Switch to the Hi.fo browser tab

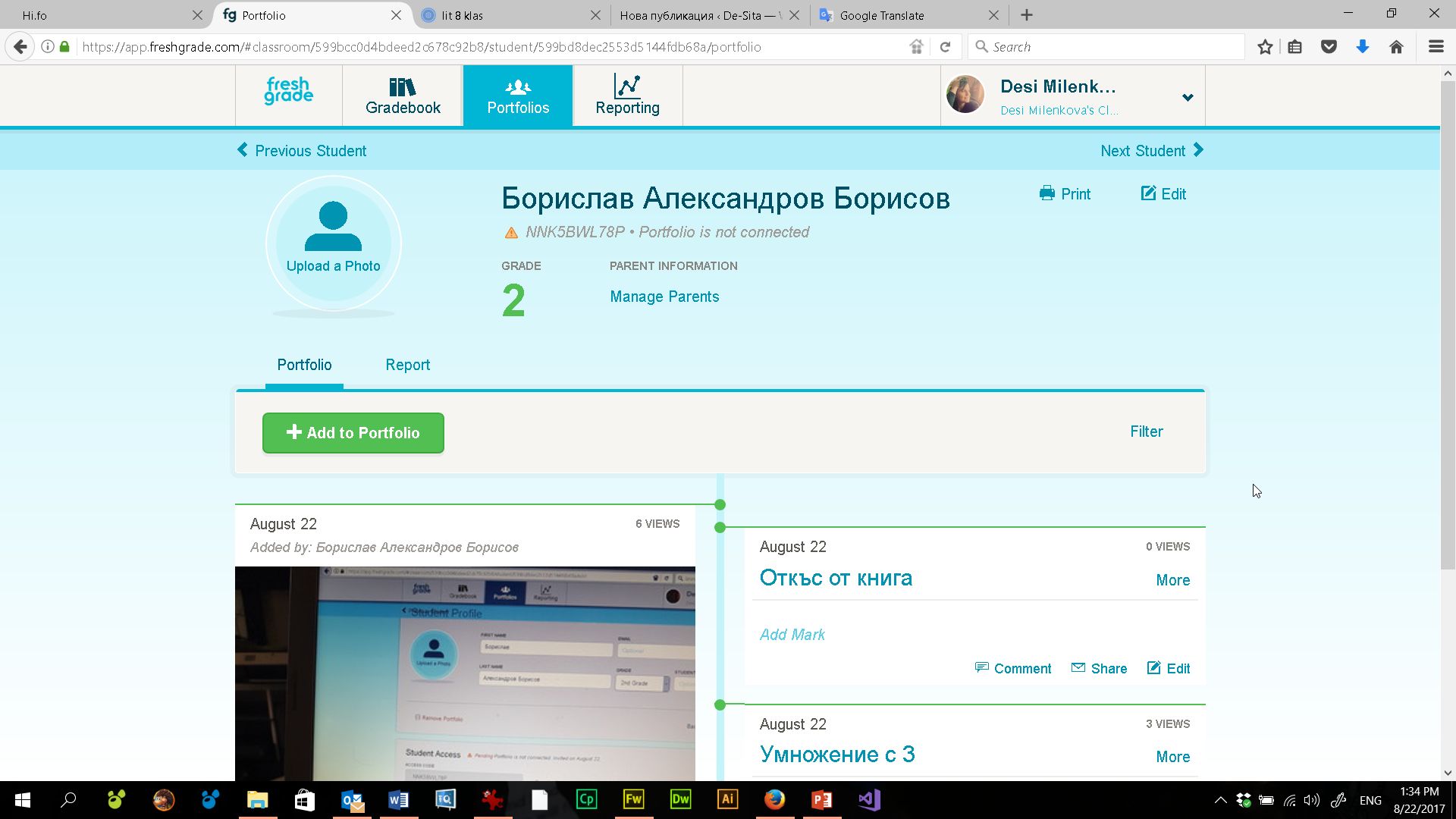click(106, 15)
